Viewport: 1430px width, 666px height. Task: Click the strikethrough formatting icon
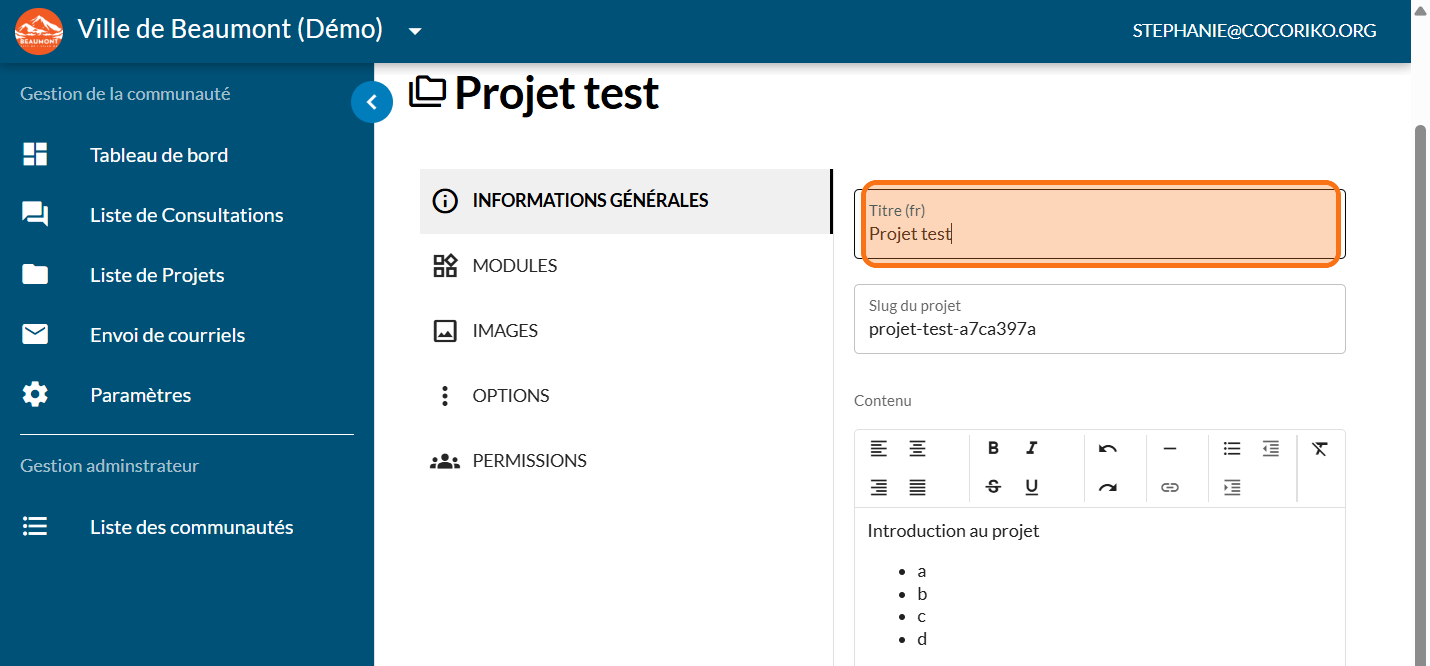point(993,487)
